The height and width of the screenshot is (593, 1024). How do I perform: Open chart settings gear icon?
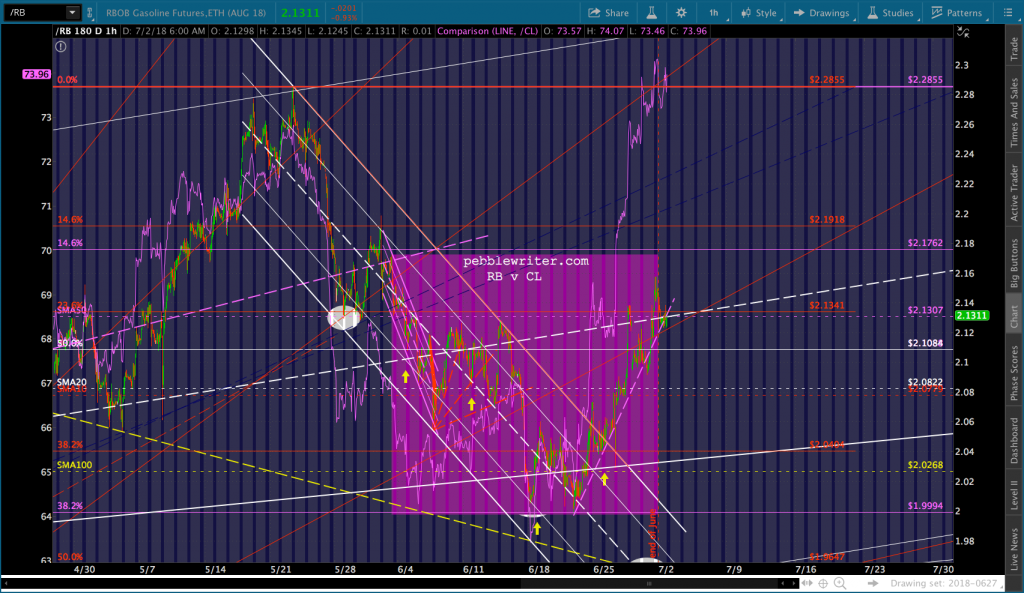[x=681, y=12]
